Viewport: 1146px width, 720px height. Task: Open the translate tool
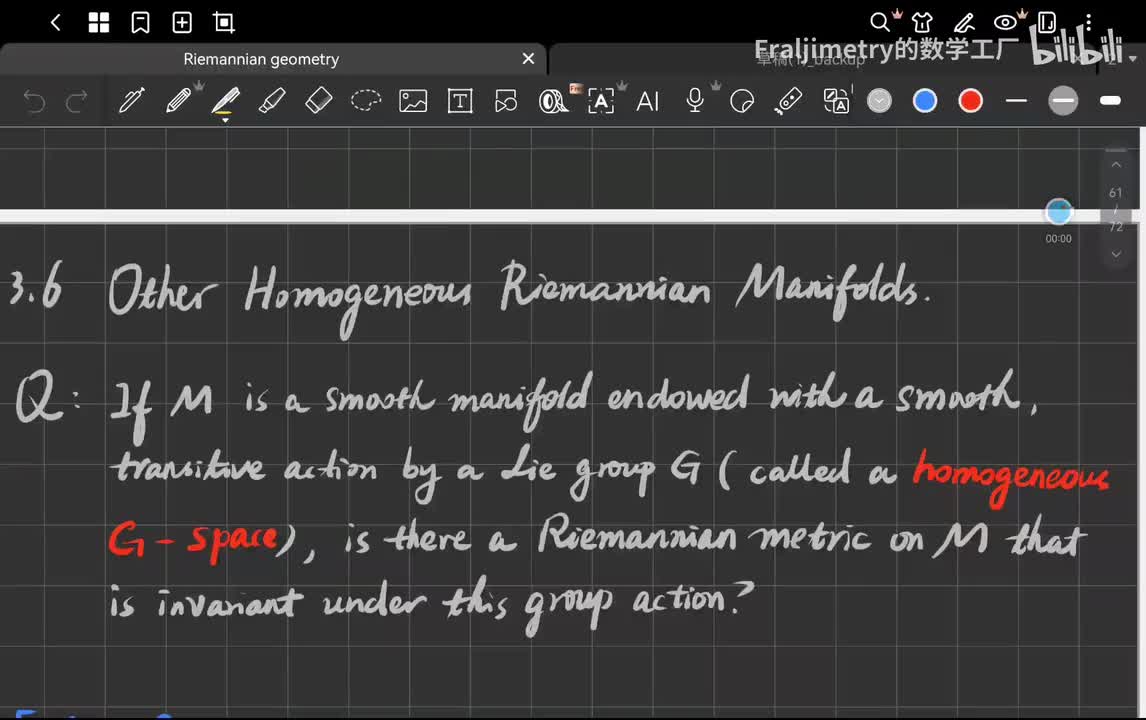pos(836,101)
